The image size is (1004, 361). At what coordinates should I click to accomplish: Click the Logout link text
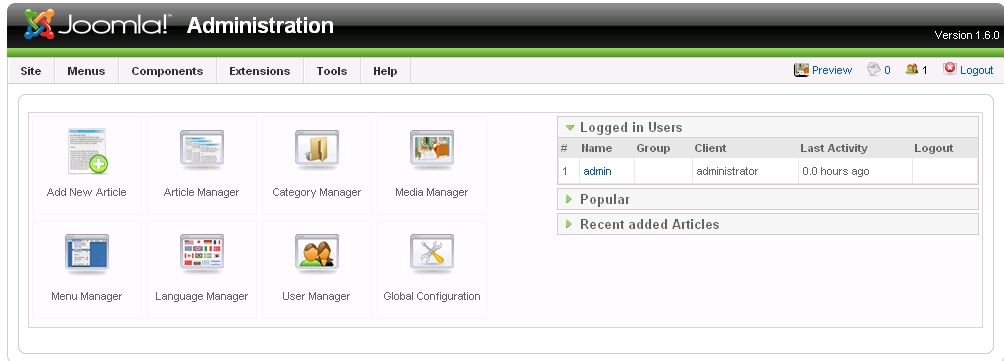pos(976,70)
